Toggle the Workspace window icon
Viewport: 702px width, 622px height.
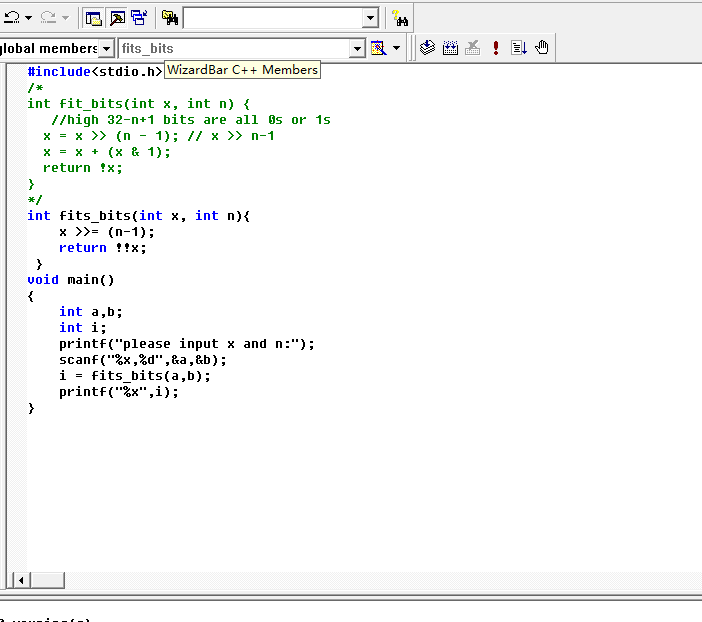[94, 18]
